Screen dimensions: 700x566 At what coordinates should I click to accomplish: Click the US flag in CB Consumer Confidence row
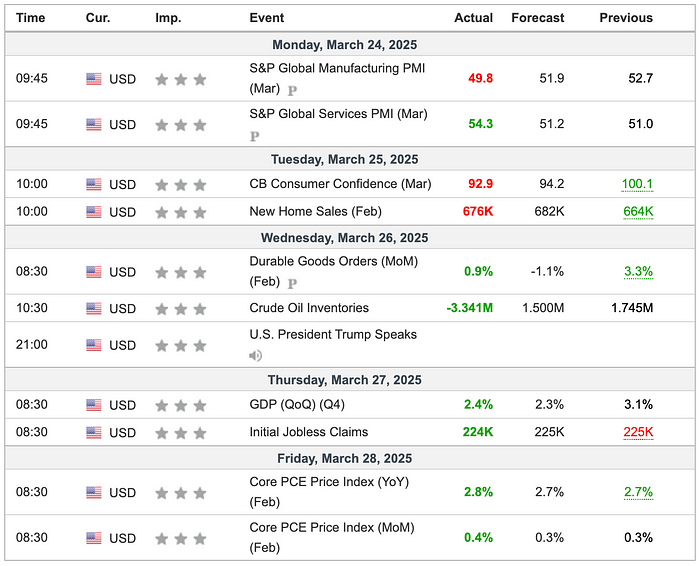94,184
